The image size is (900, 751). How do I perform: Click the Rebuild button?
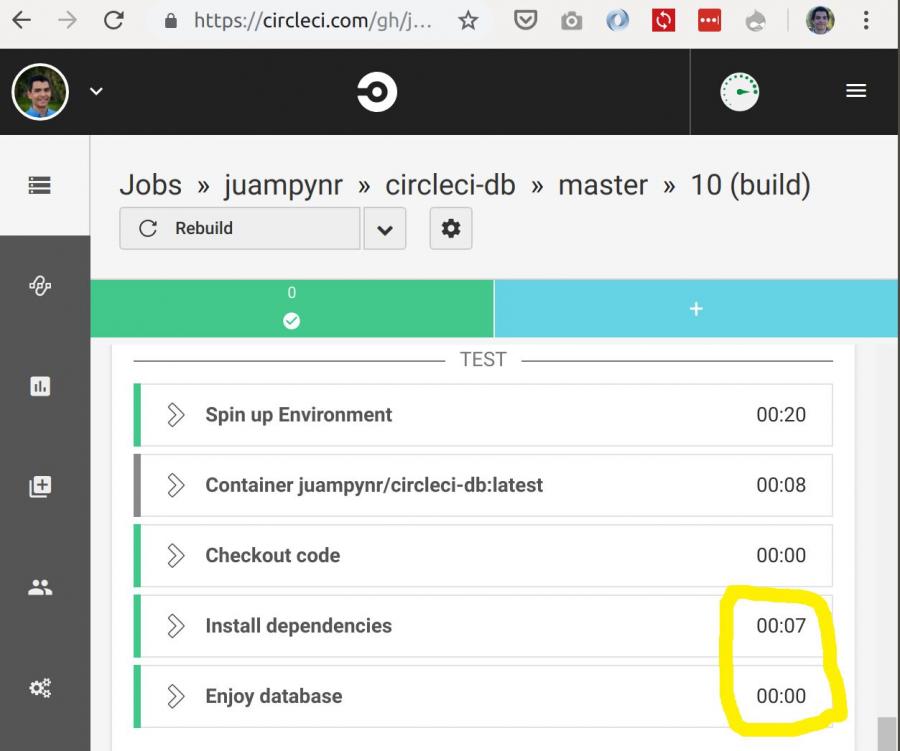[x=240, y=229]
